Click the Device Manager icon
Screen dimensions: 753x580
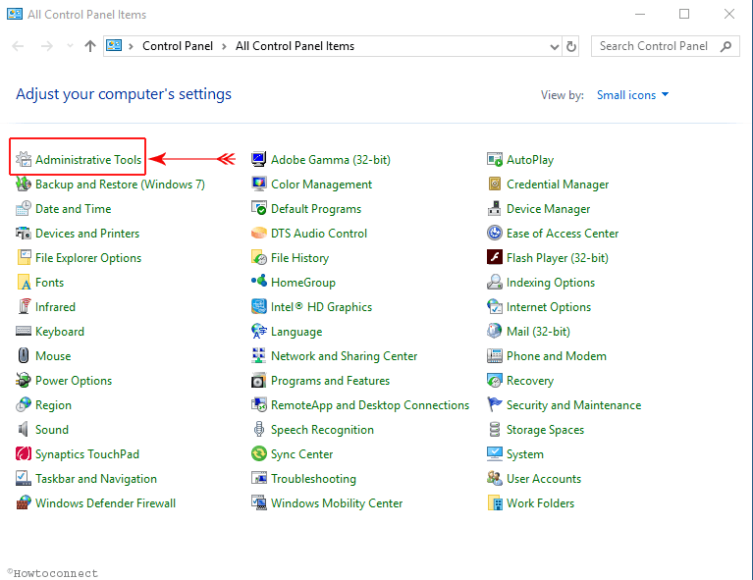(495, 208)
